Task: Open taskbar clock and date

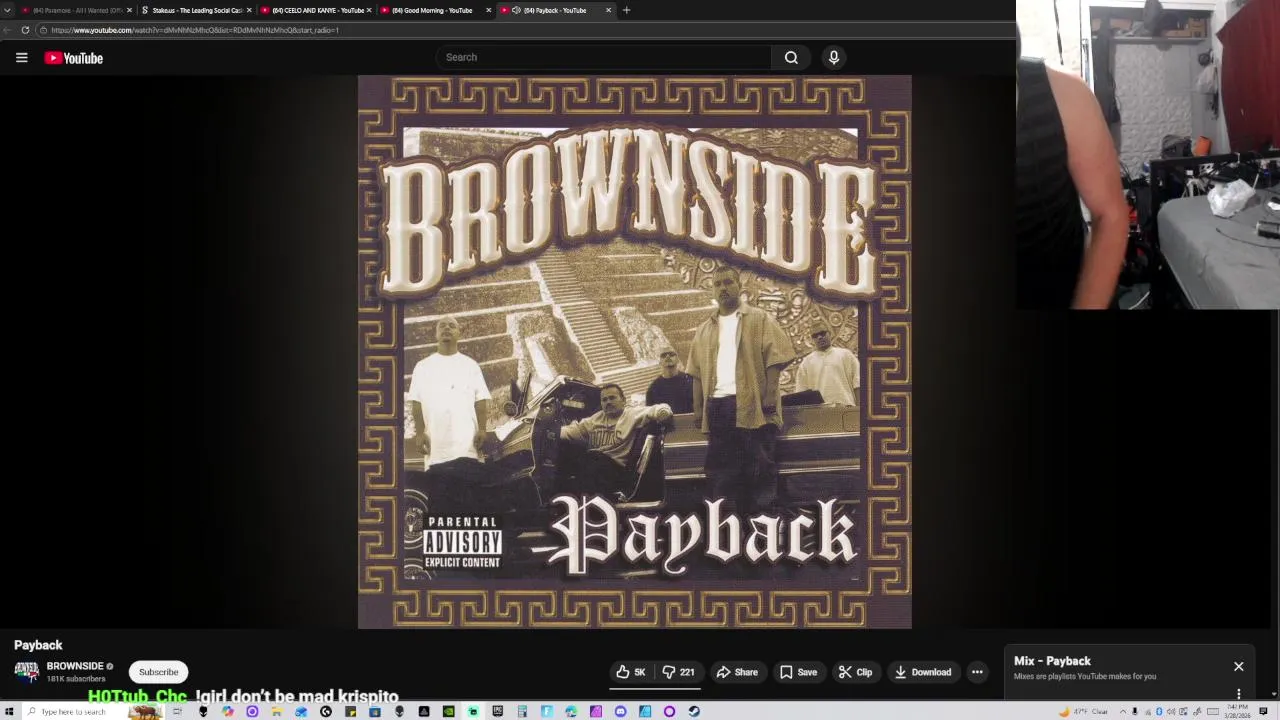Action: (x=1237, y=712)
